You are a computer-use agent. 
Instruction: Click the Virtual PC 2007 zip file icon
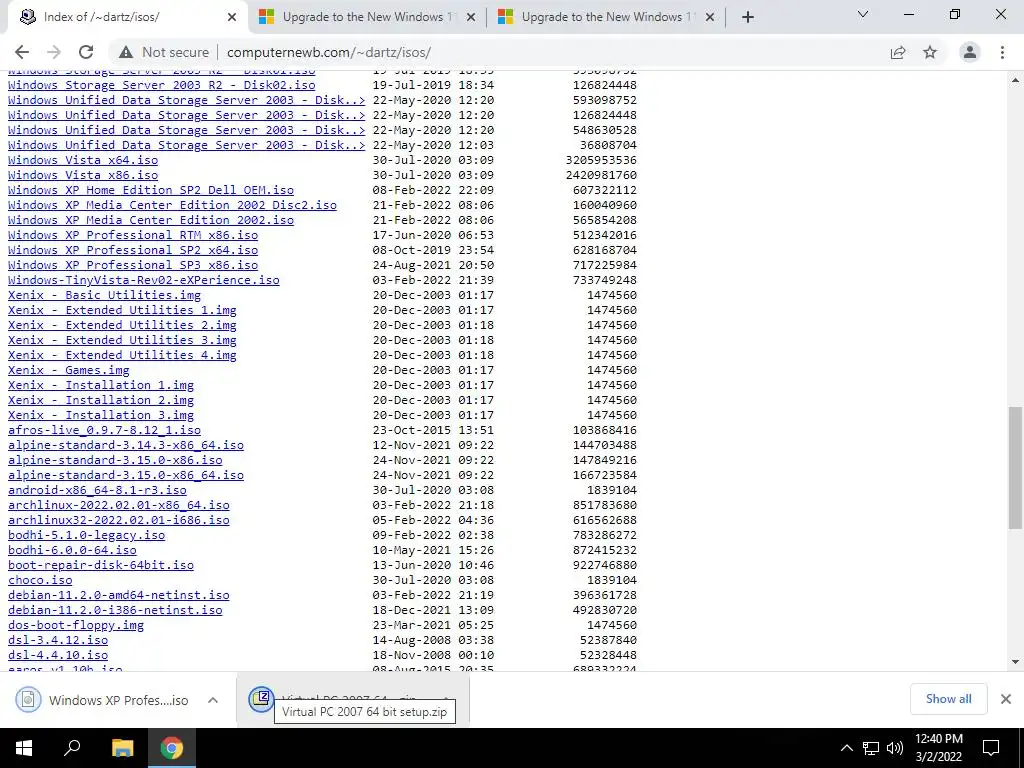(x=261, y=699)
